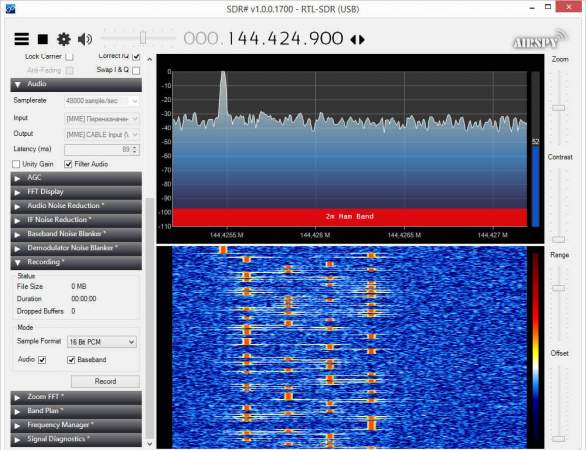
Task: Click the waterfall display
Action: (349, 347)
